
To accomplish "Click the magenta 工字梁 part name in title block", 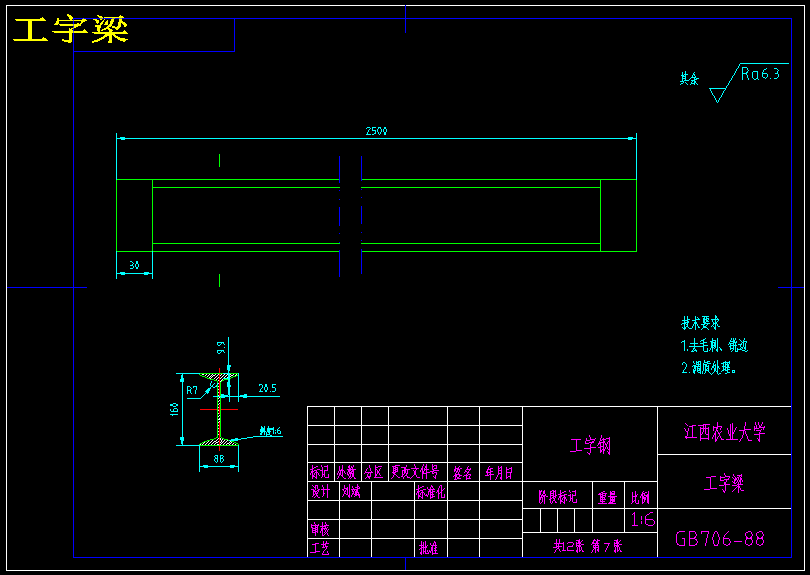I will tap(724, 484).
